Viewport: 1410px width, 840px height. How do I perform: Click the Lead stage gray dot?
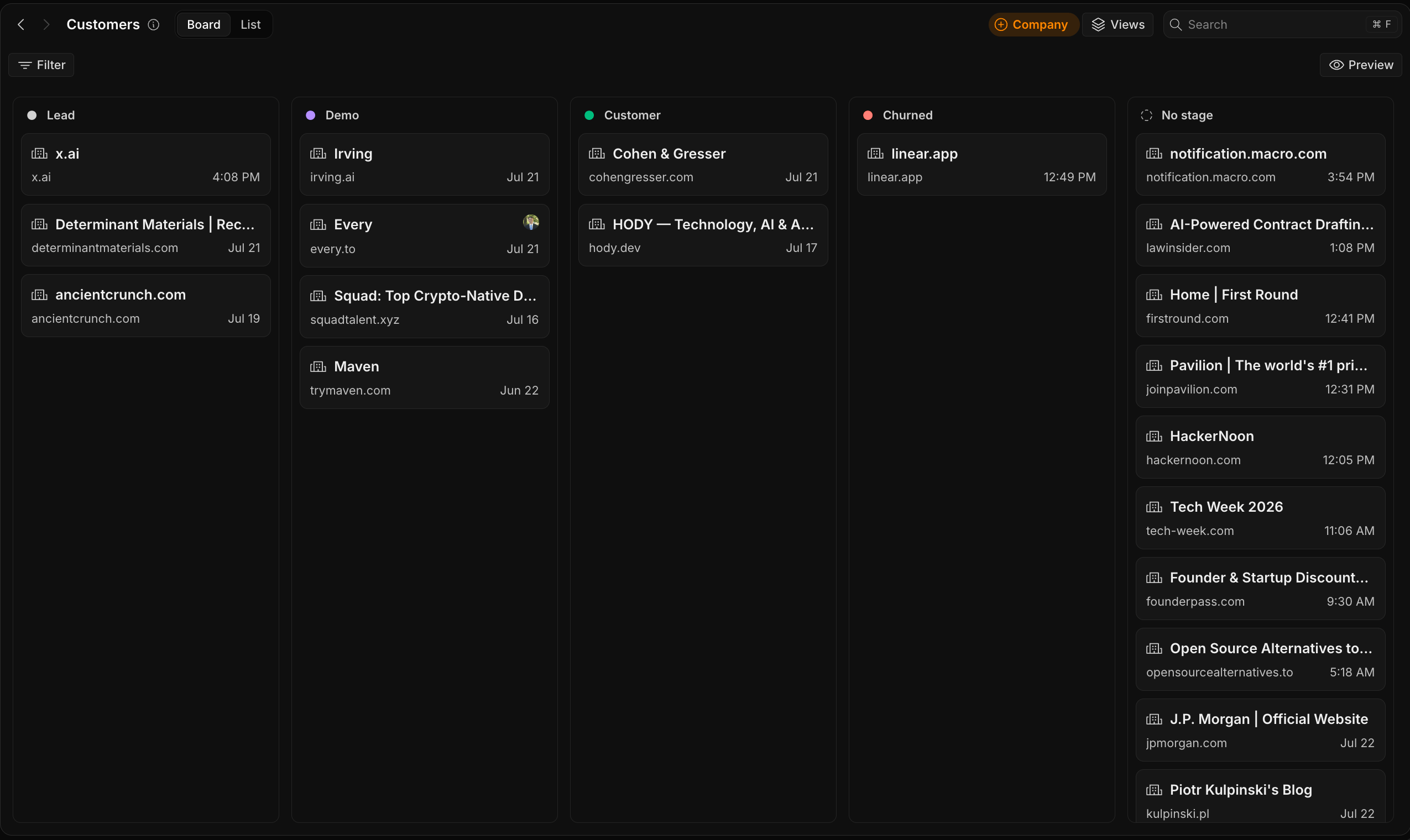coord(32,116)
